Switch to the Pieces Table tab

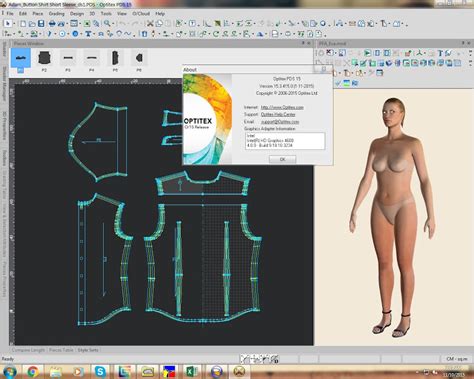[x=61, y=350]
